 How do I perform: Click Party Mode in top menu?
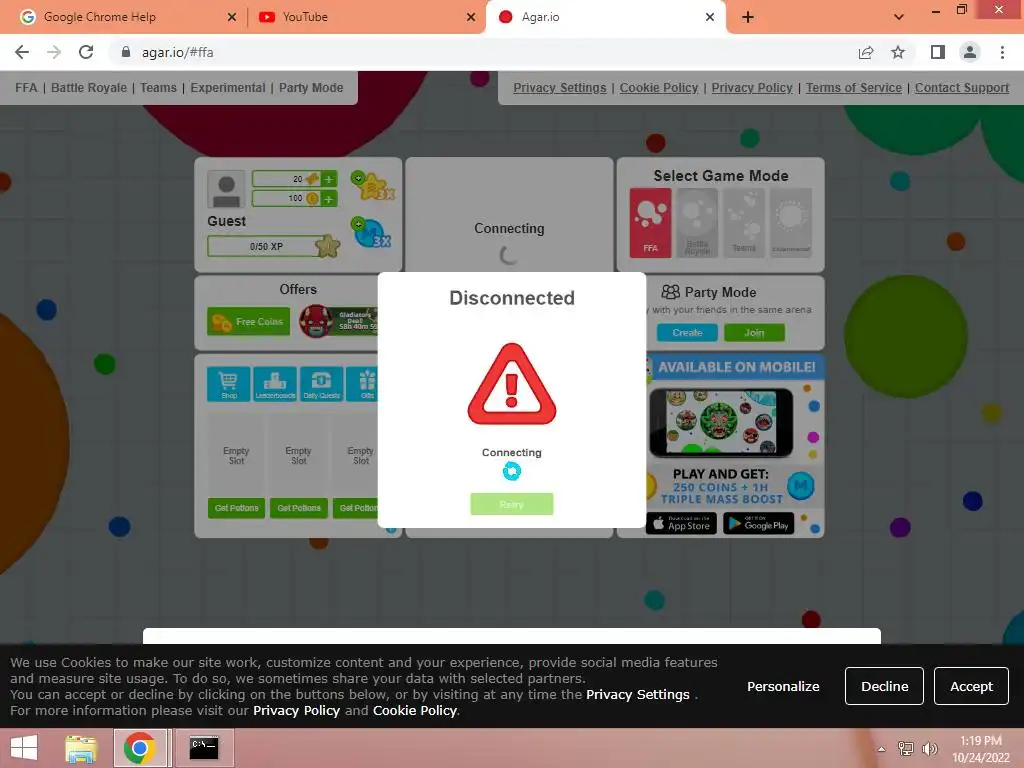(311, 88)
